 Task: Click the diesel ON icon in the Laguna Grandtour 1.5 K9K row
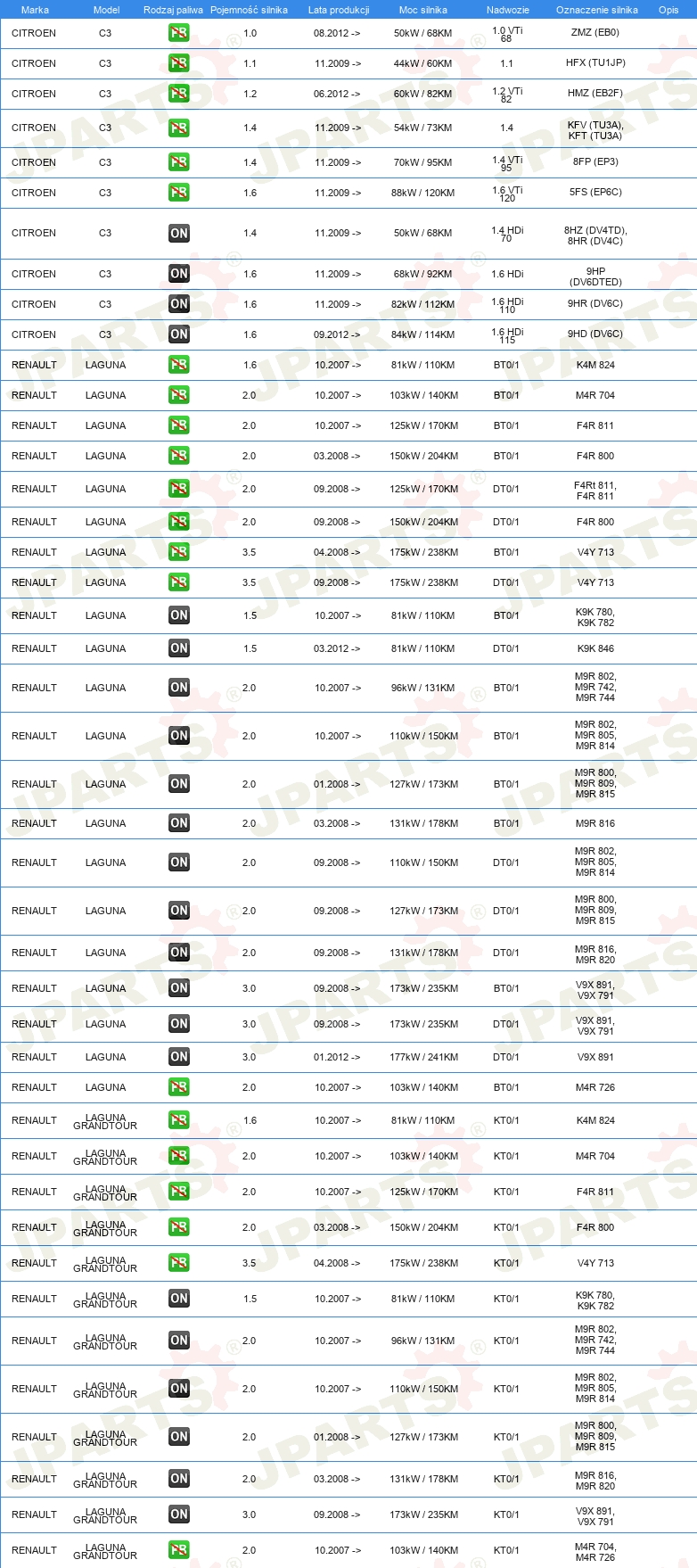(178, 1299)
